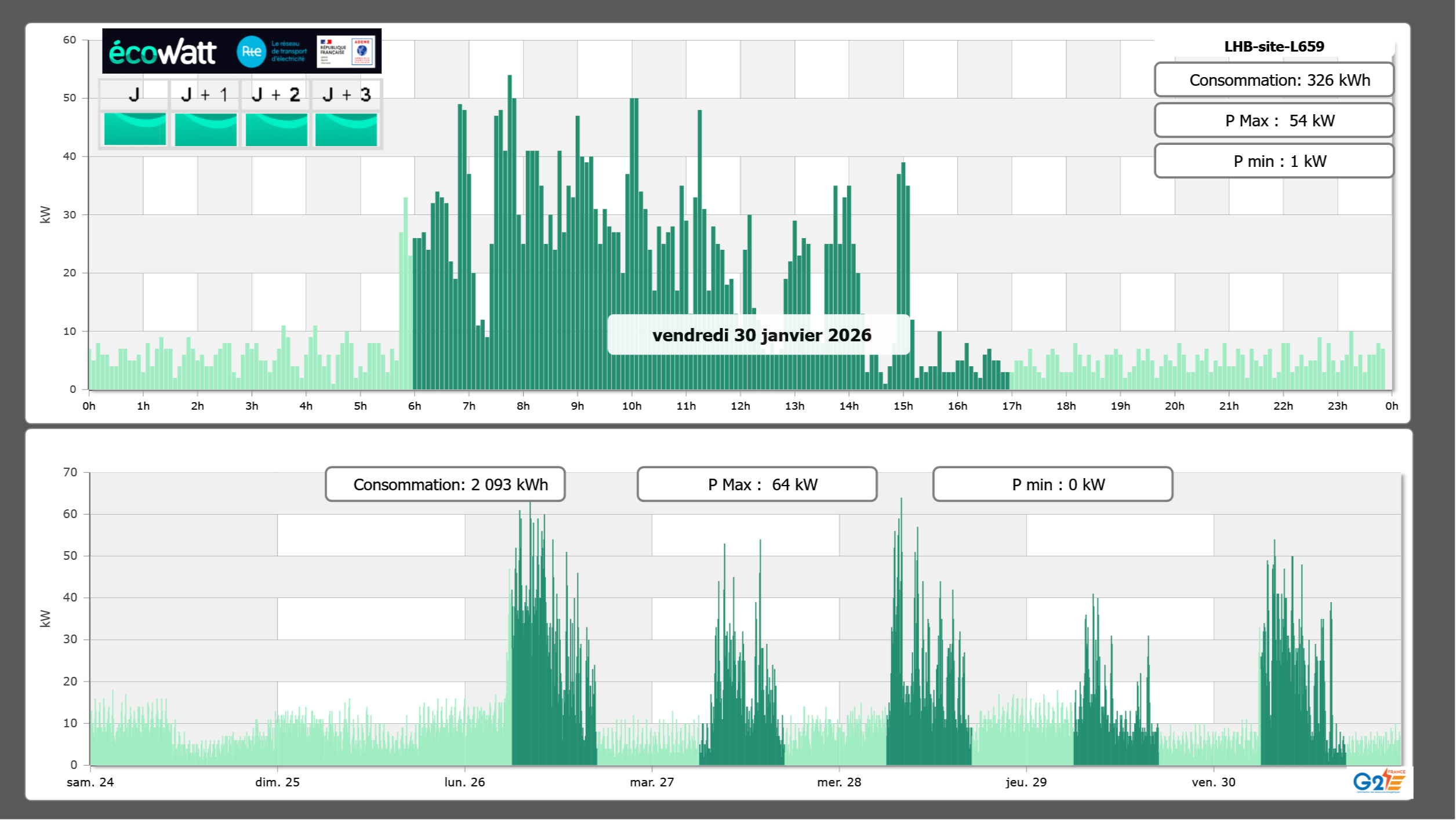
Task: Click the Consommation: 2 093 kWh box
Action: point(445,484)
